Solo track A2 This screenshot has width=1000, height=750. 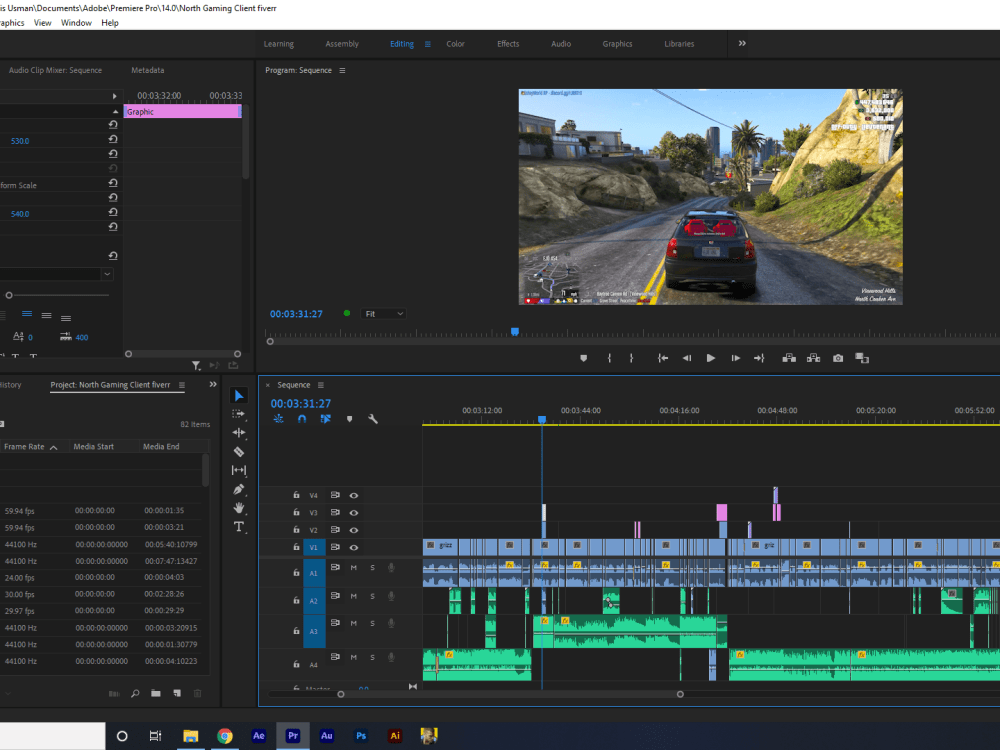pyautogui.click(x=372, y=596)
